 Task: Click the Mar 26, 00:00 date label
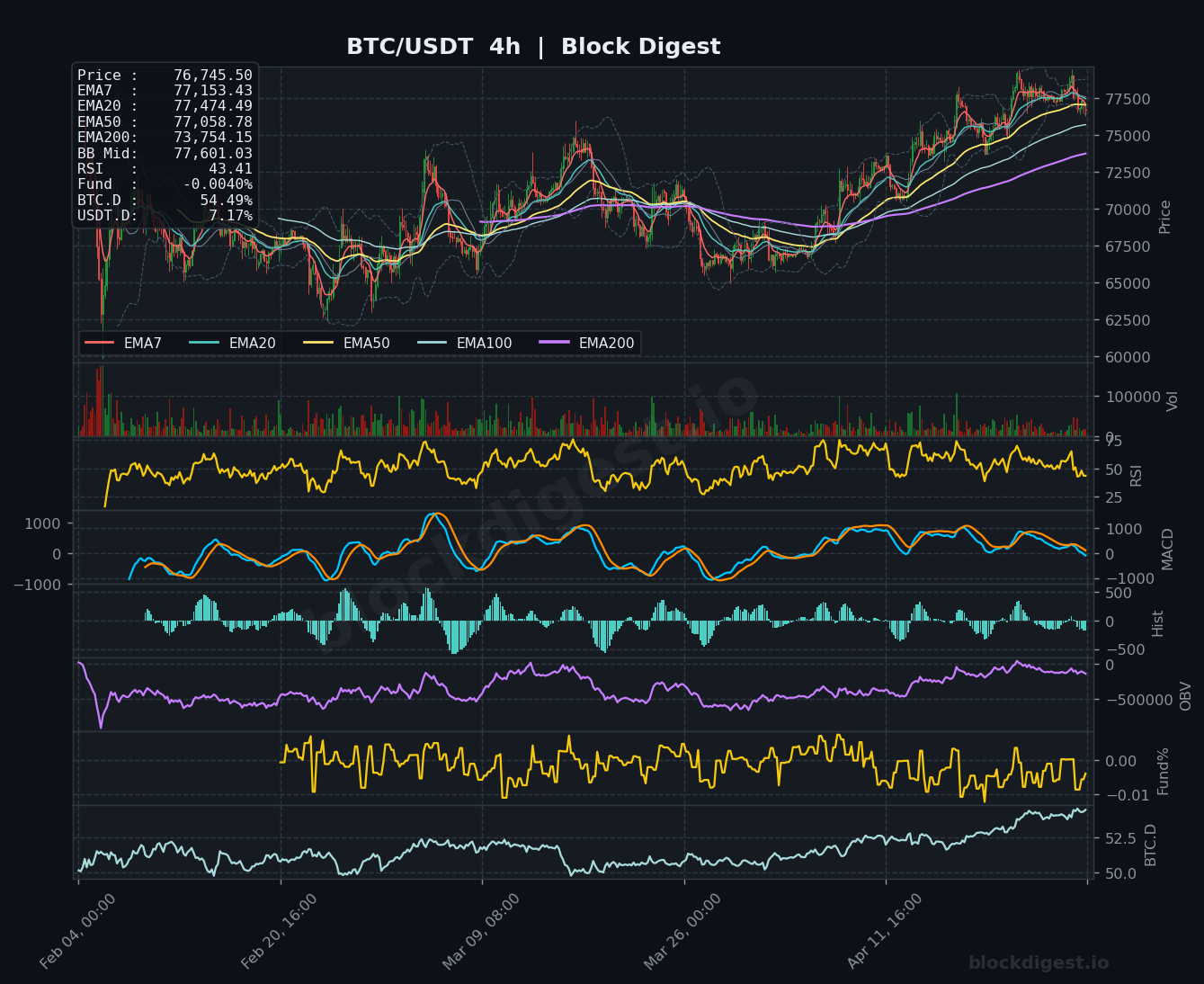point(682,931)
